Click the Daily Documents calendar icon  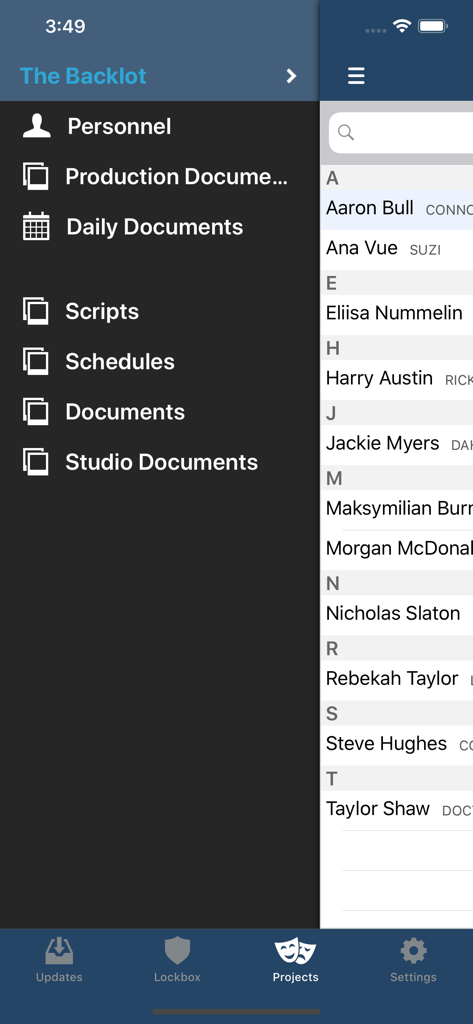pyautogui.click(x=36, y=227)
